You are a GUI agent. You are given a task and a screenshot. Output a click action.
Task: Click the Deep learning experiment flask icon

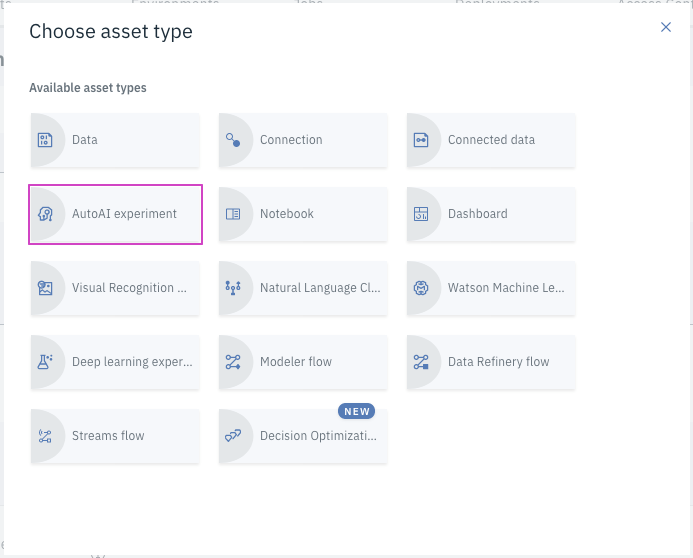(x=45, y=362)
